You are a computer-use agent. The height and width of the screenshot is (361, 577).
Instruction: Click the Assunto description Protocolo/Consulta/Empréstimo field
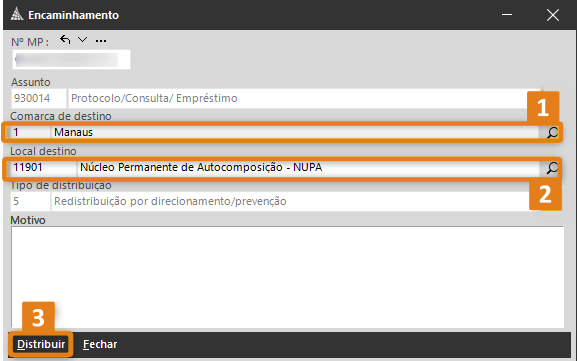[x=304, y=98]
